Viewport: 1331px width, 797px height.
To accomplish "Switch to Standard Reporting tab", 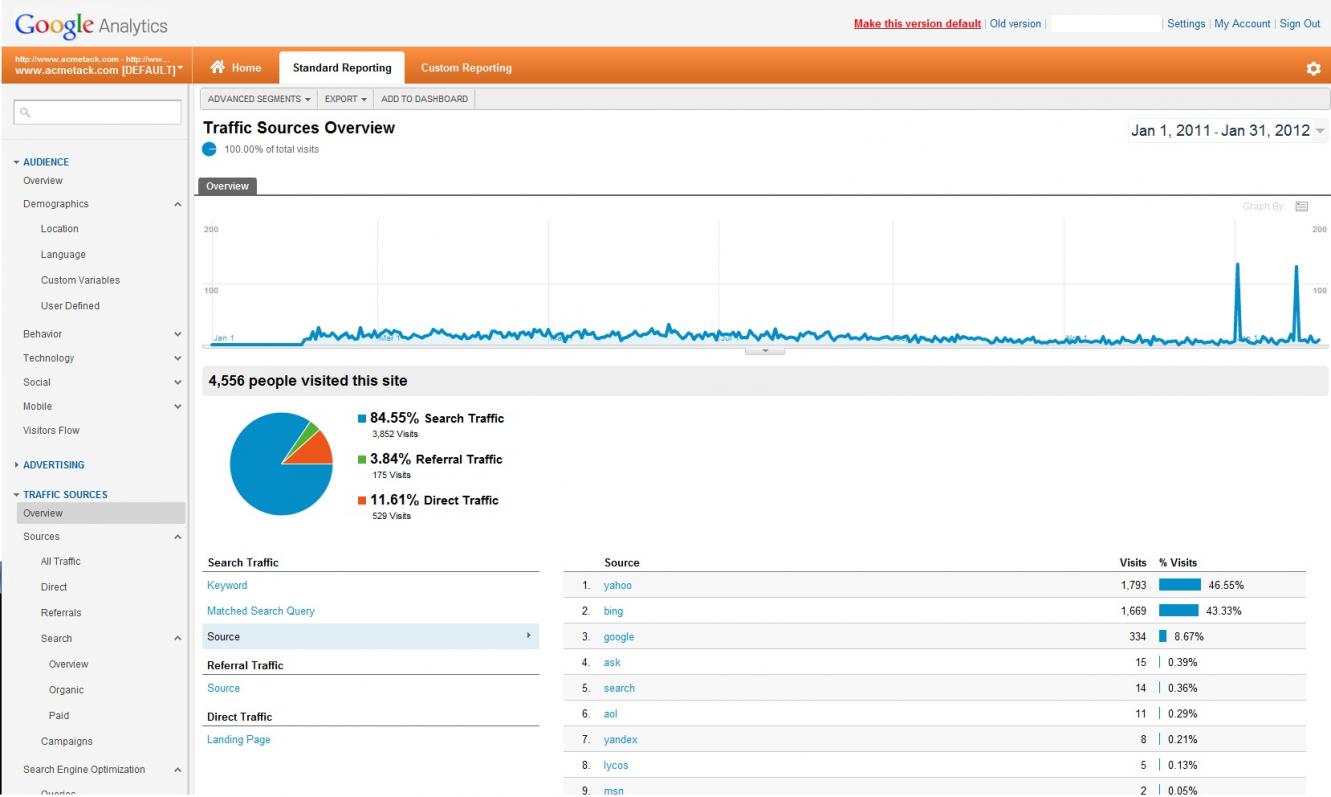I will click(x=342, y=68).
